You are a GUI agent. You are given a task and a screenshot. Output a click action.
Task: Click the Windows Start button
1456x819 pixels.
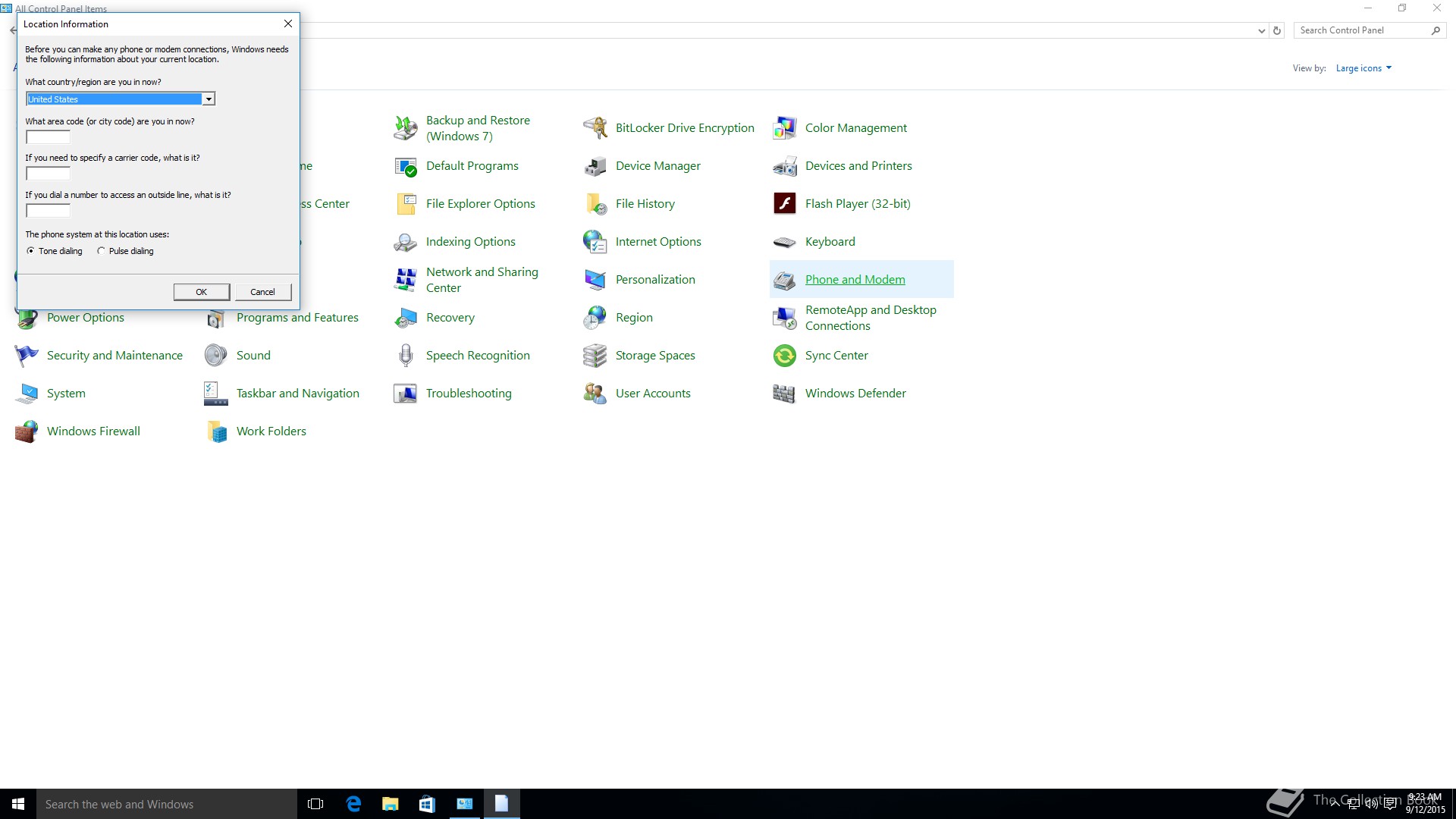coord(18,804)
